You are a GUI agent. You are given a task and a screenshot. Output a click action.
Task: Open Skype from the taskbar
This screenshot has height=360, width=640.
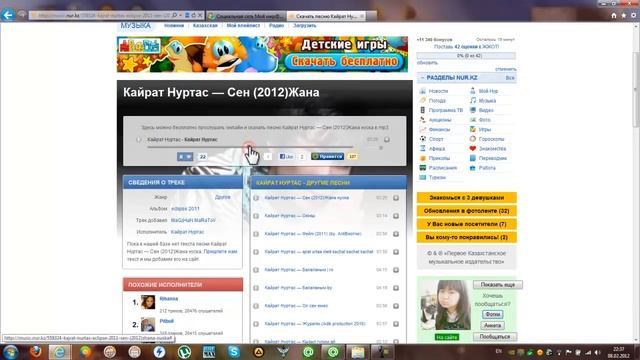(x=234, y=352)
